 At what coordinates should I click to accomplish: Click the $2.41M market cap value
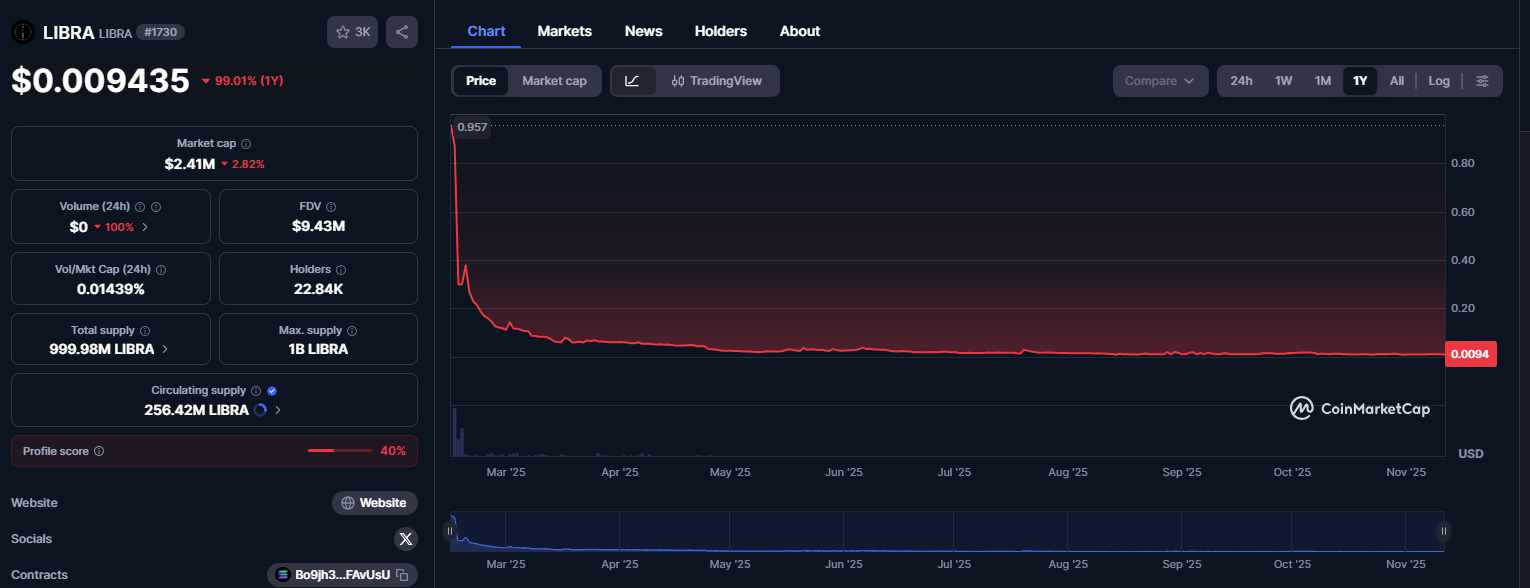(189, 163)
